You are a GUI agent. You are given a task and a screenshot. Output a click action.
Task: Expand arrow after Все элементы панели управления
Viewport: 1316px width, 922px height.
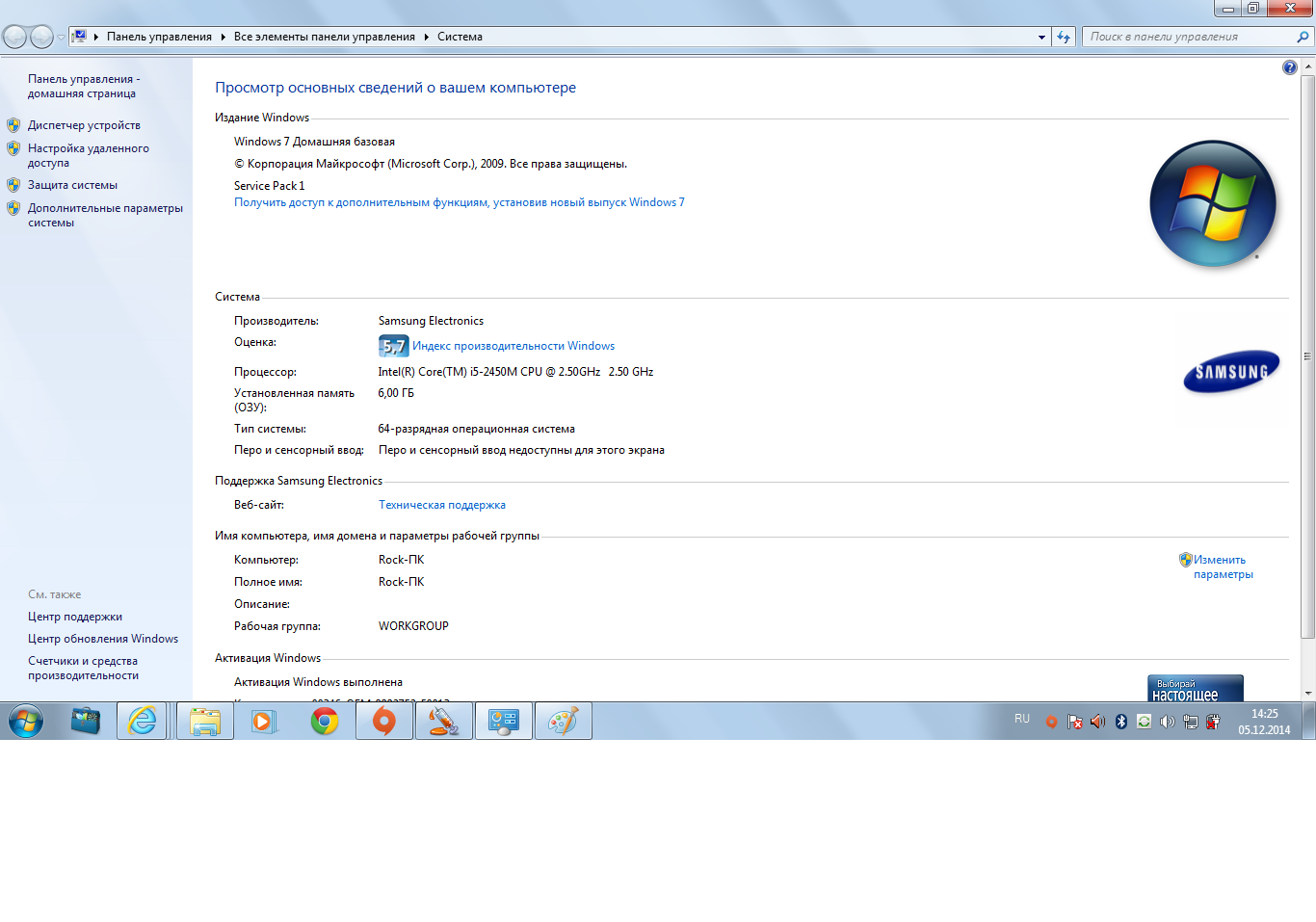tap(426, 37)
